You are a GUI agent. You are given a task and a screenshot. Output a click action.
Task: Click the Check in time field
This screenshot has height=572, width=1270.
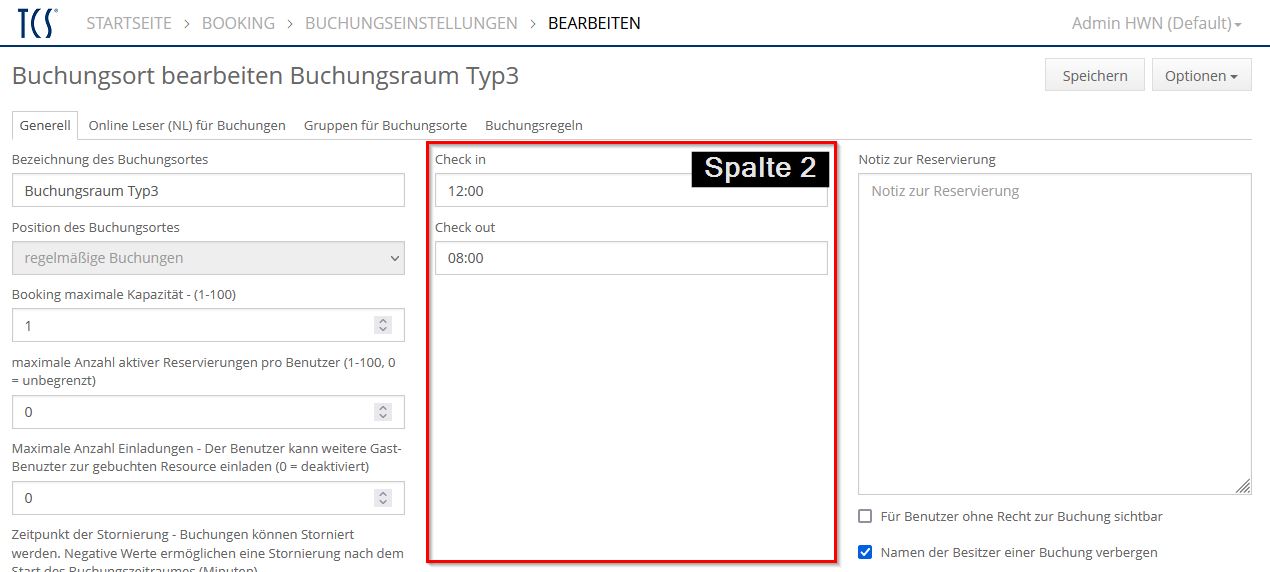(560, 191)
